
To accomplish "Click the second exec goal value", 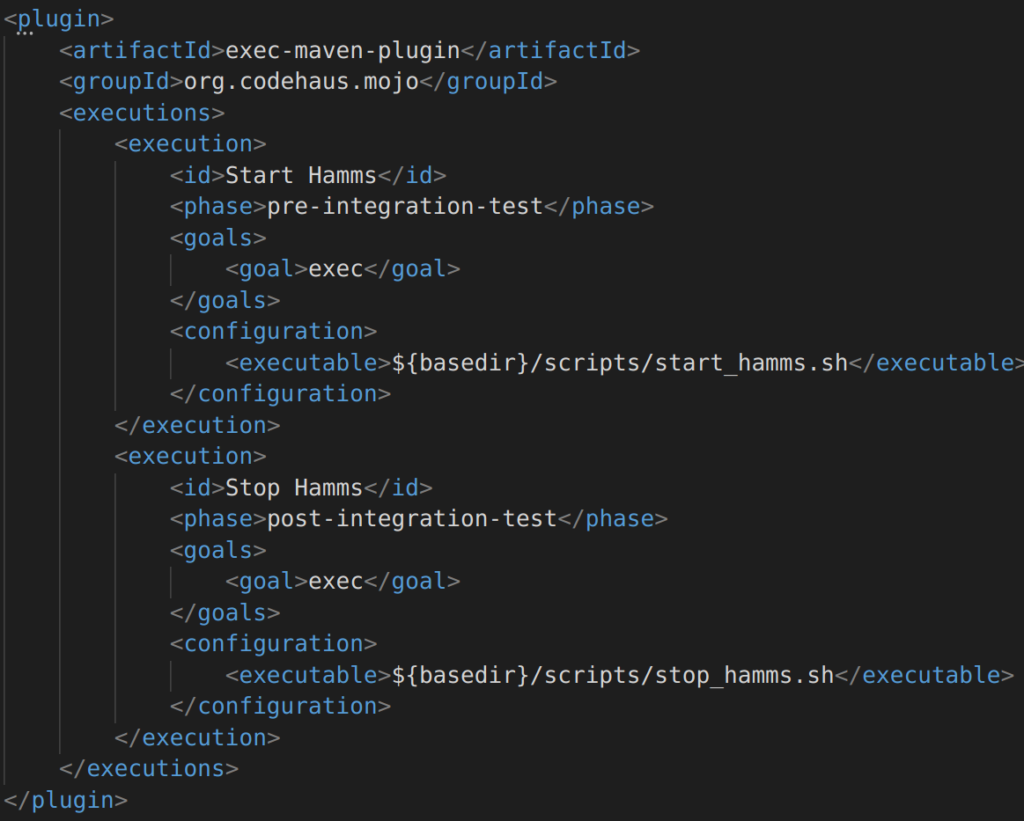I will click(x=336, y=581).
